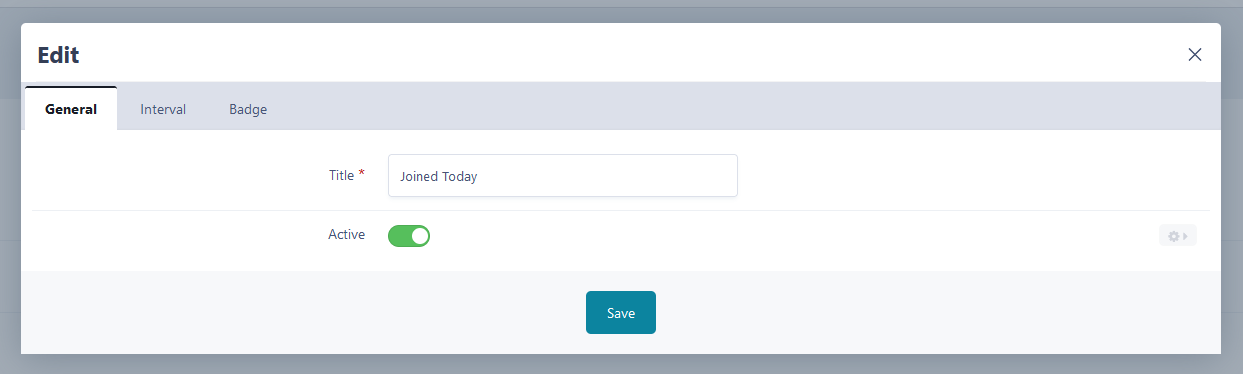Click the white knob on the Active toggle

[419, 236]
